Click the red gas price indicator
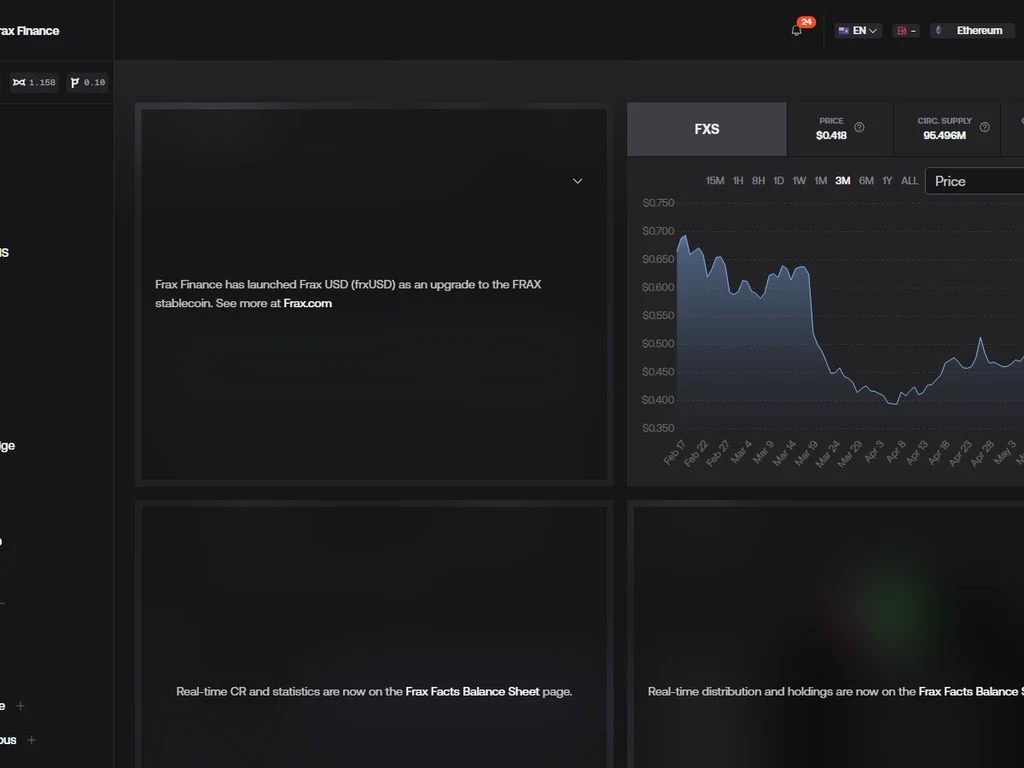The image size is (1024, 768). 906,31
